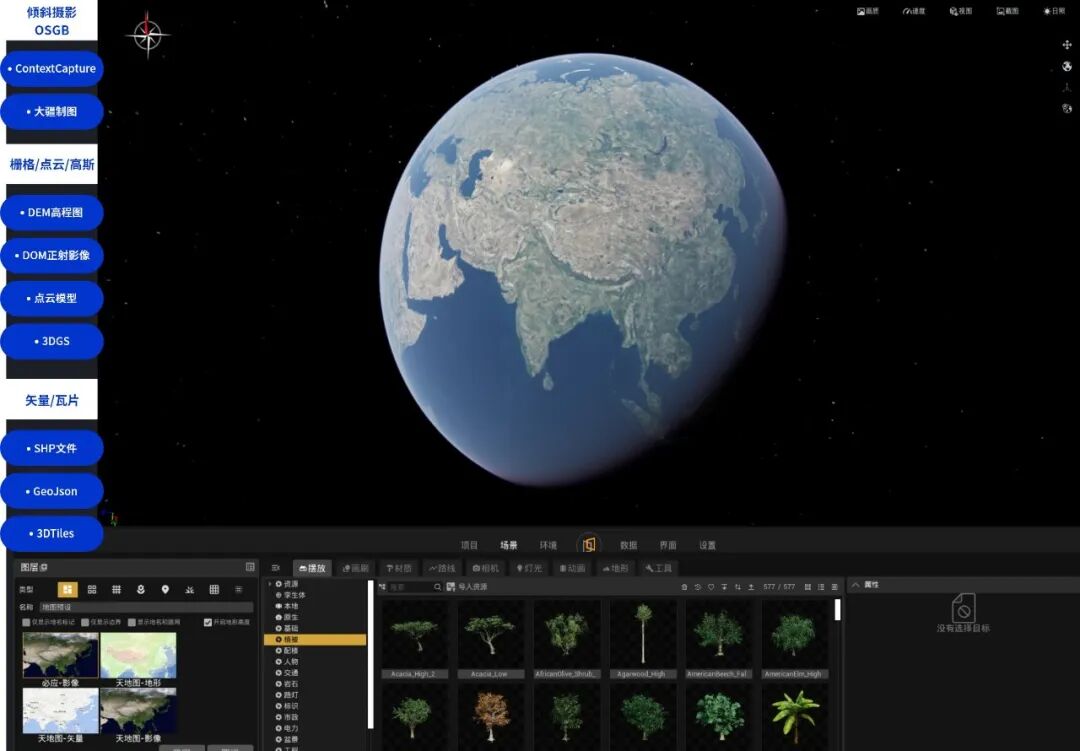Uncheck the 开启地形高度 checkbox
Screen dimensions: 1080x751
tap(208, 622)
